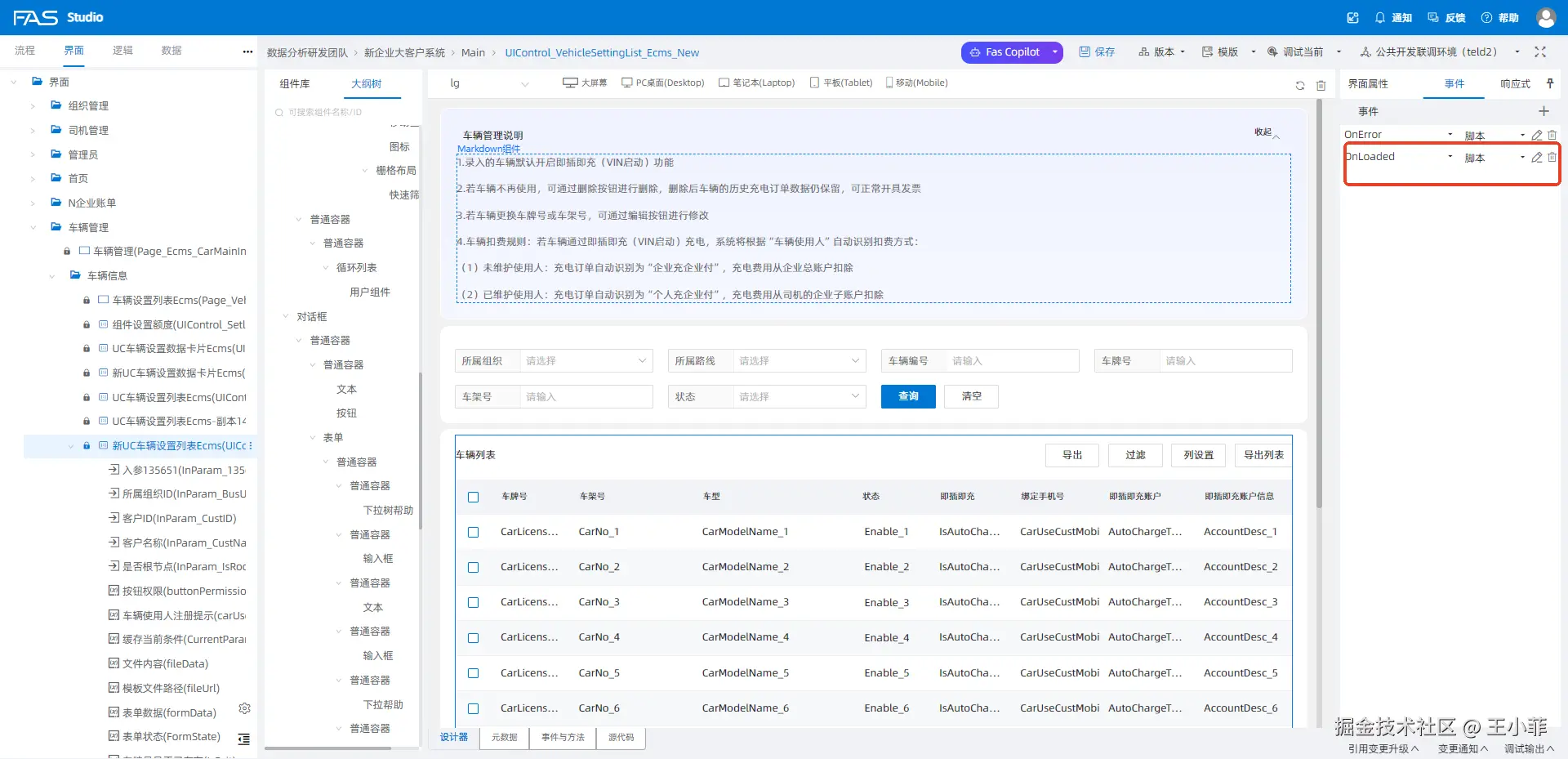Toggle the select-all checkbox in table header
The width and height of the screenshot is (1568, 759).
pyautogui.click(x=473, y=497)
